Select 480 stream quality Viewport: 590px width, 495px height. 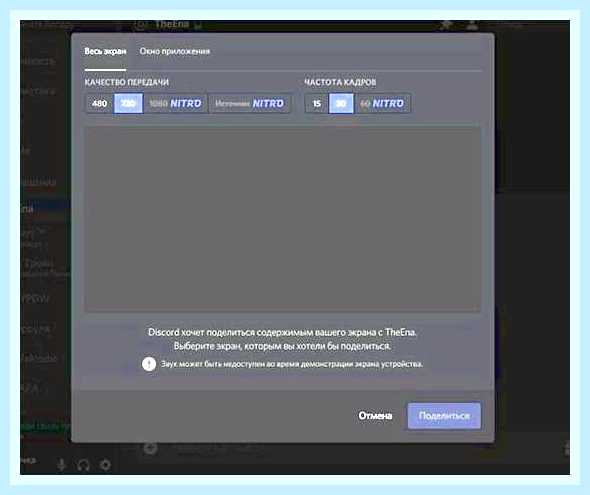click(x=100, y=103)
